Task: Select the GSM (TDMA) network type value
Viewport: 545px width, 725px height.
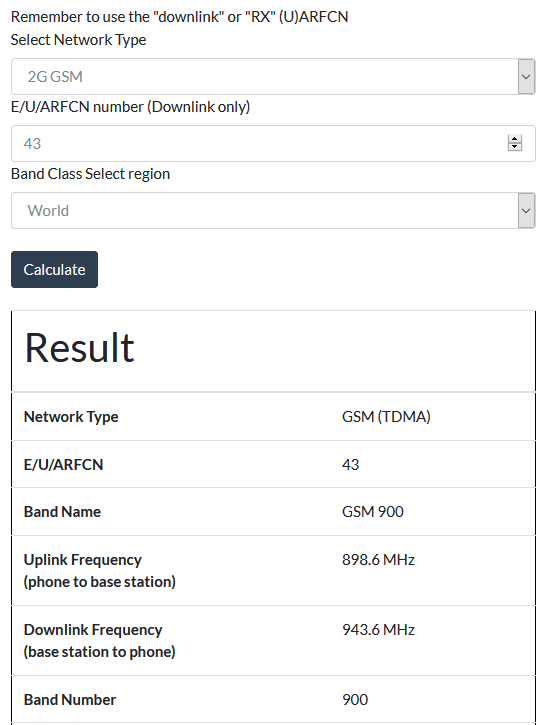Action: pyautogui.click(x=386, y=417)
